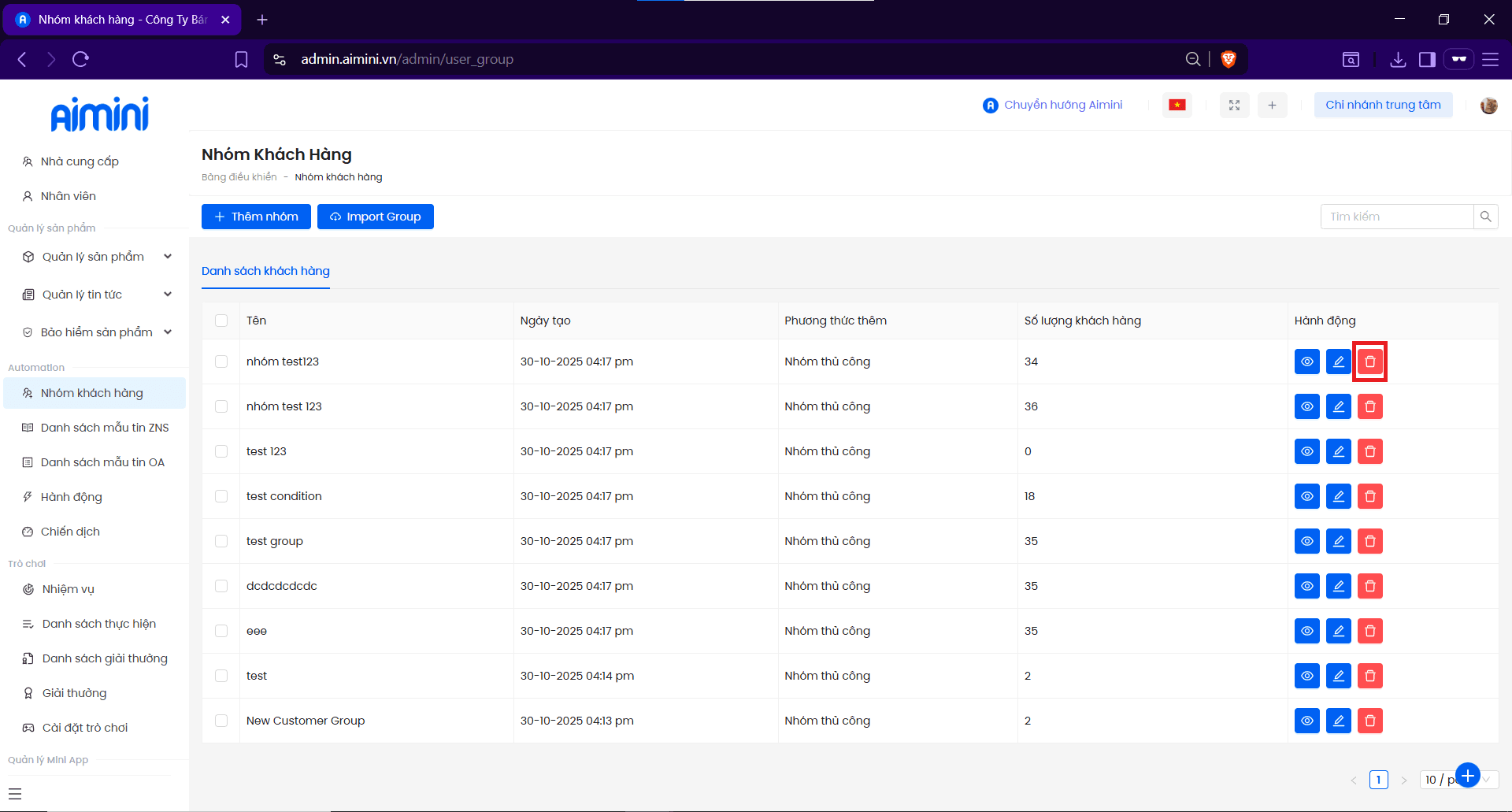Edit the 'test condition' group

pos(1338,496)
